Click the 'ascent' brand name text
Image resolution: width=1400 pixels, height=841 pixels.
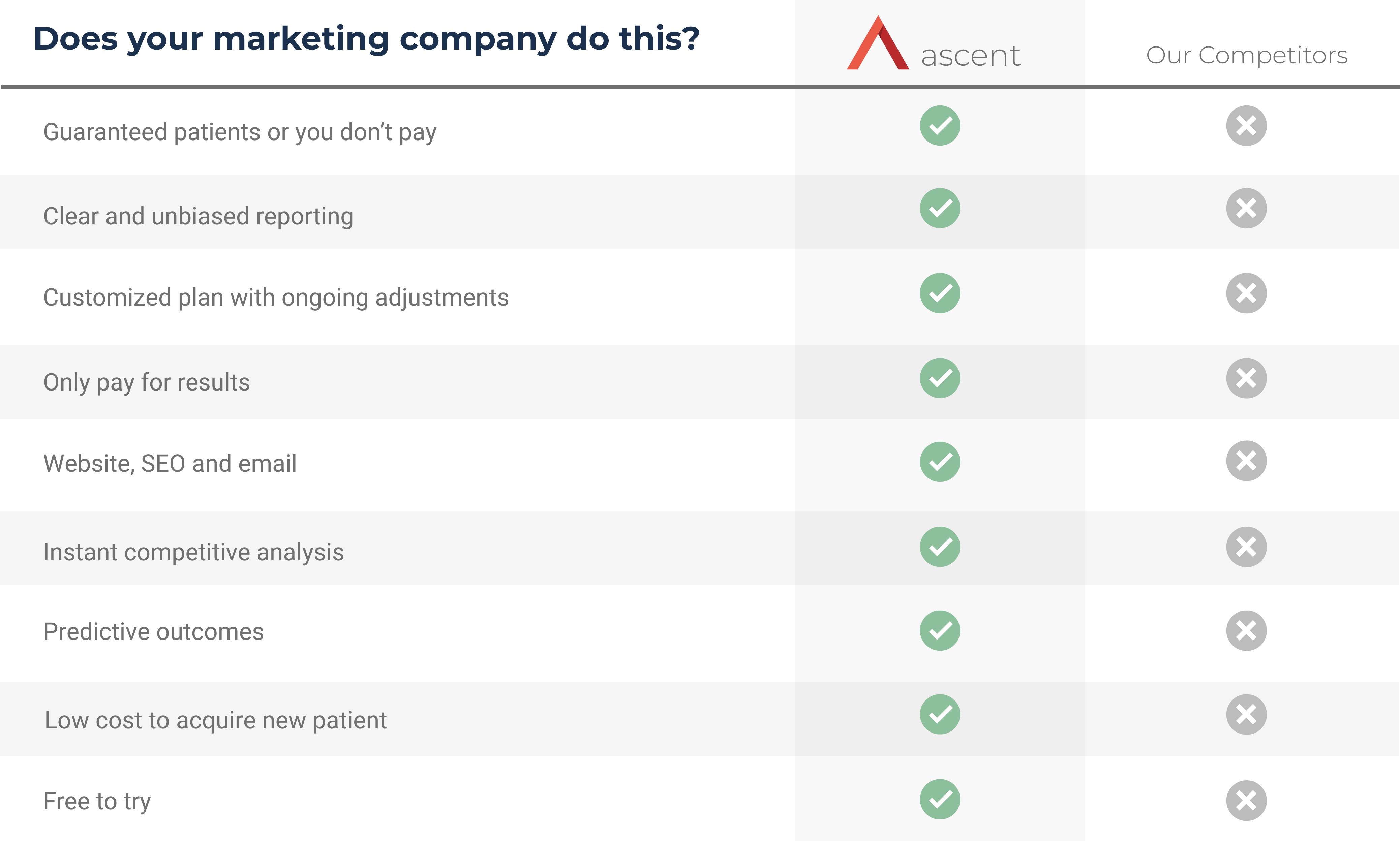point(970,56)
